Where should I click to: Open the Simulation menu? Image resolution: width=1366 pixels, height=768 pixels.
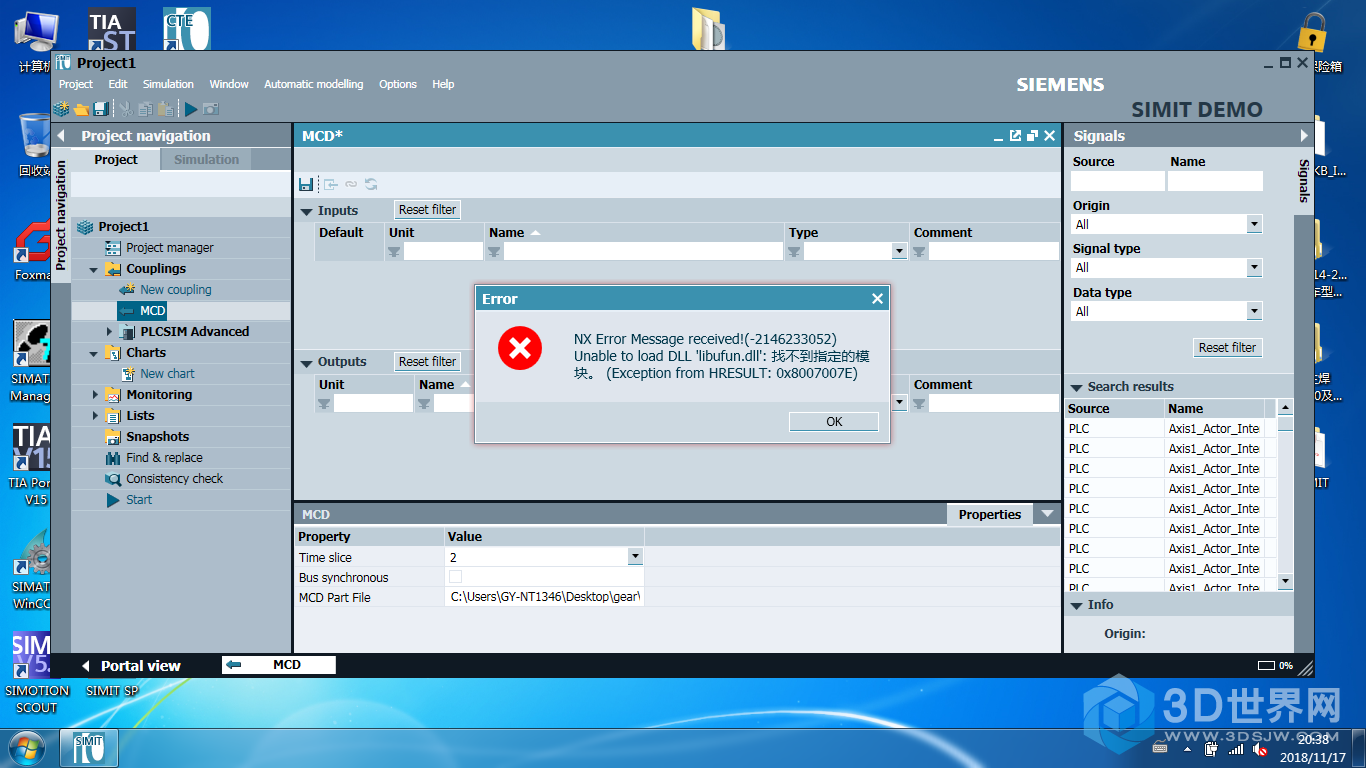(168, 84)
